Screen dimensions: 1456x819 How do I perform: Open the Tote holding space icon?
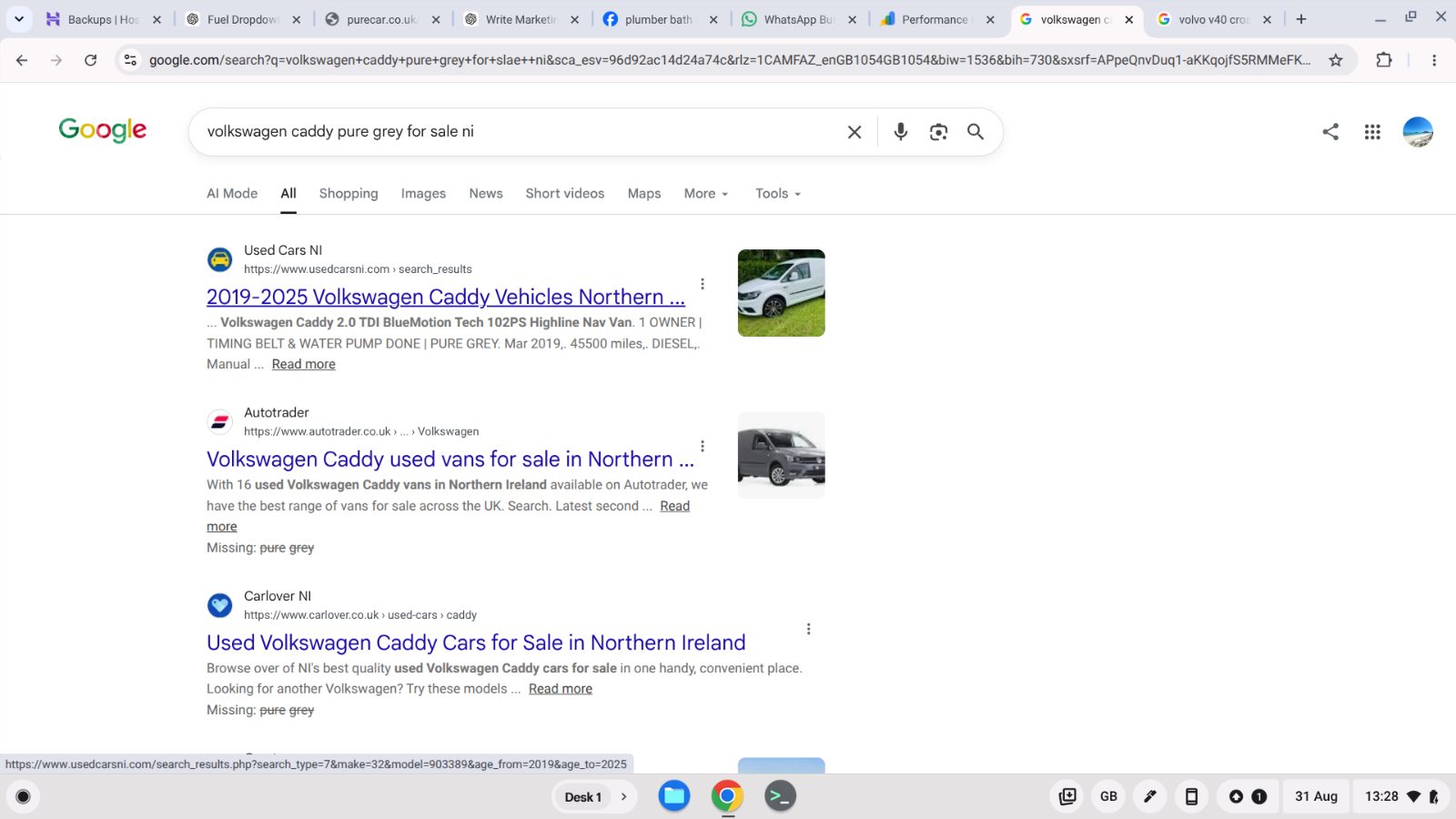coord(1067,796)
